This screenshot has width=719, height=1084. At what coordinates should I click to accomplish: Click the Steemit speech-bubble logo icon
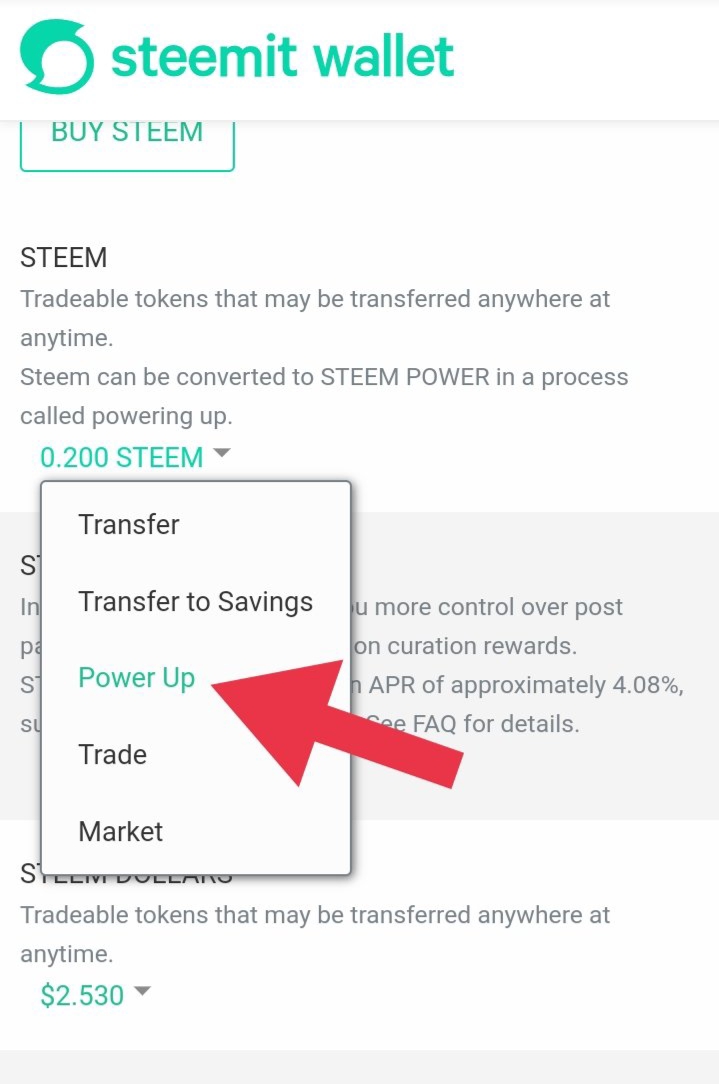[x=58, y=59]
